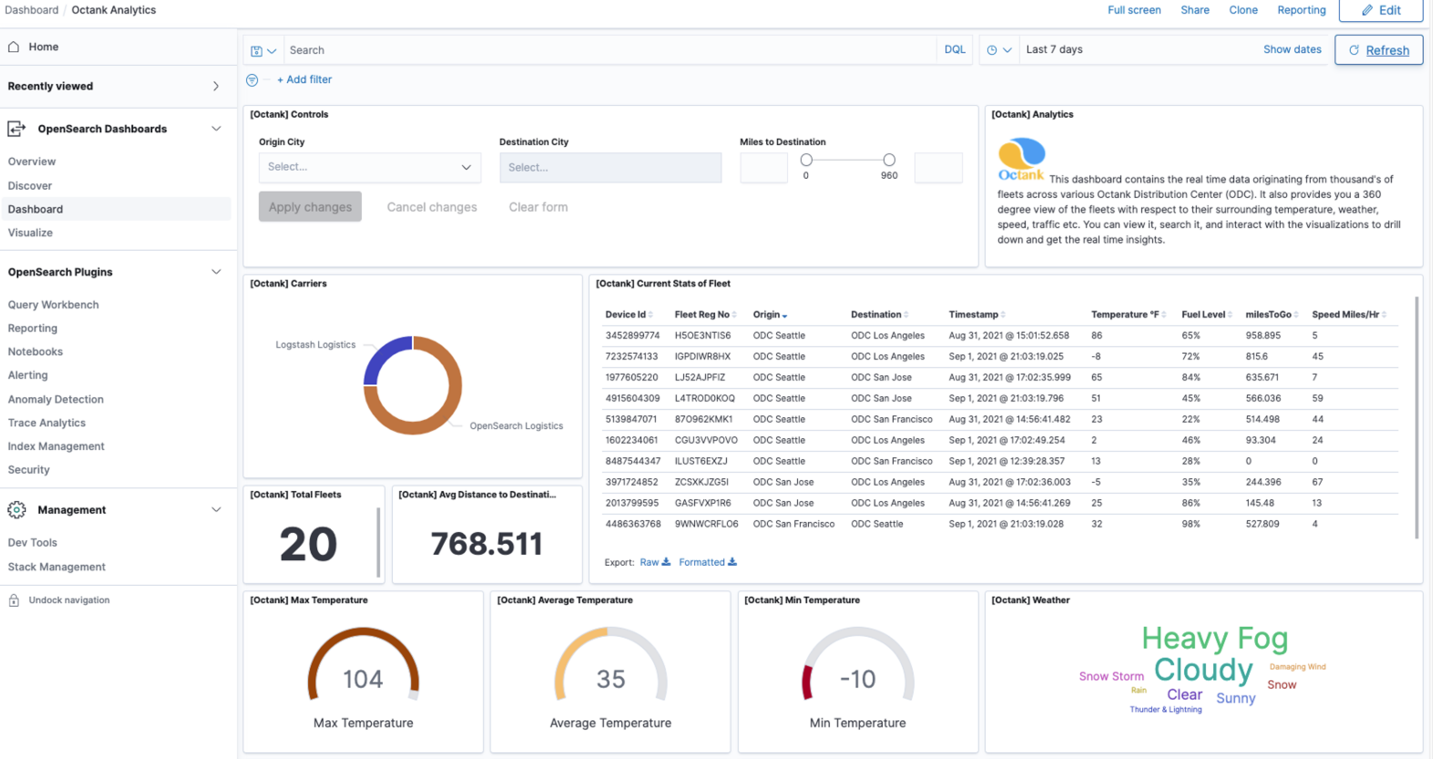Open the clock quick time menu

pos(999,50)
